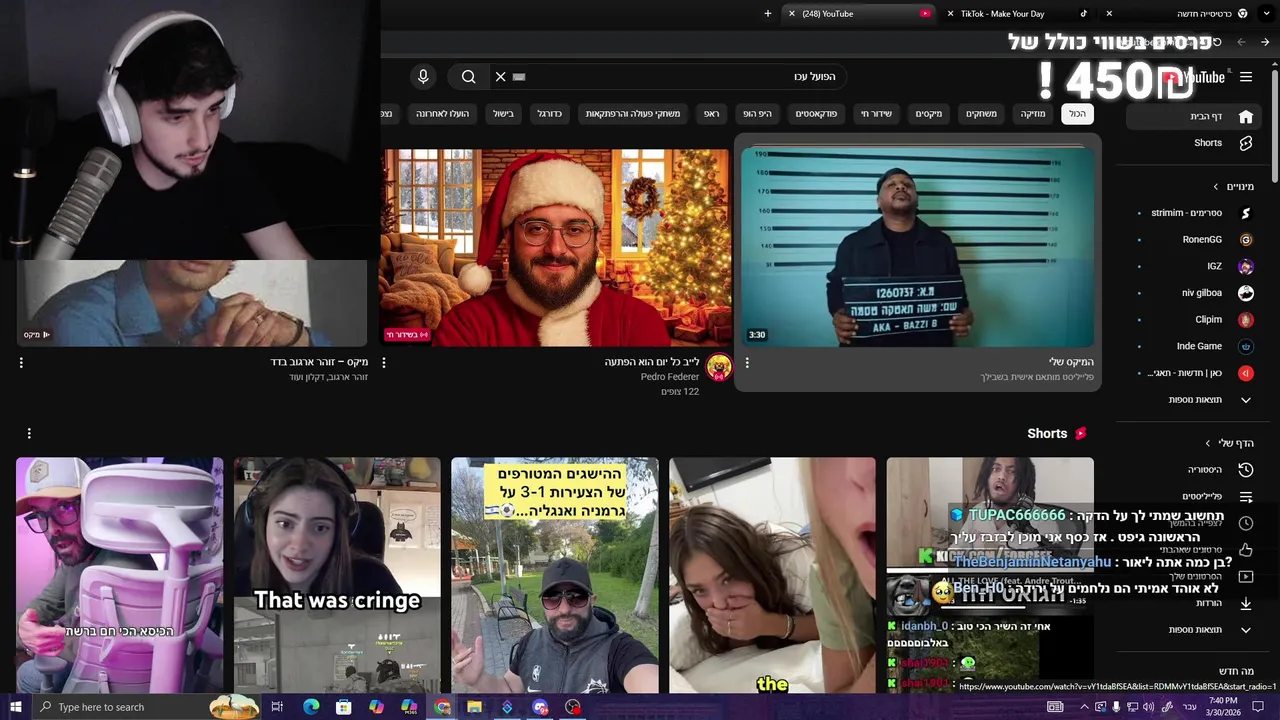
Task: Open Clipim channel avatar
Action: tap(1246, 320)
